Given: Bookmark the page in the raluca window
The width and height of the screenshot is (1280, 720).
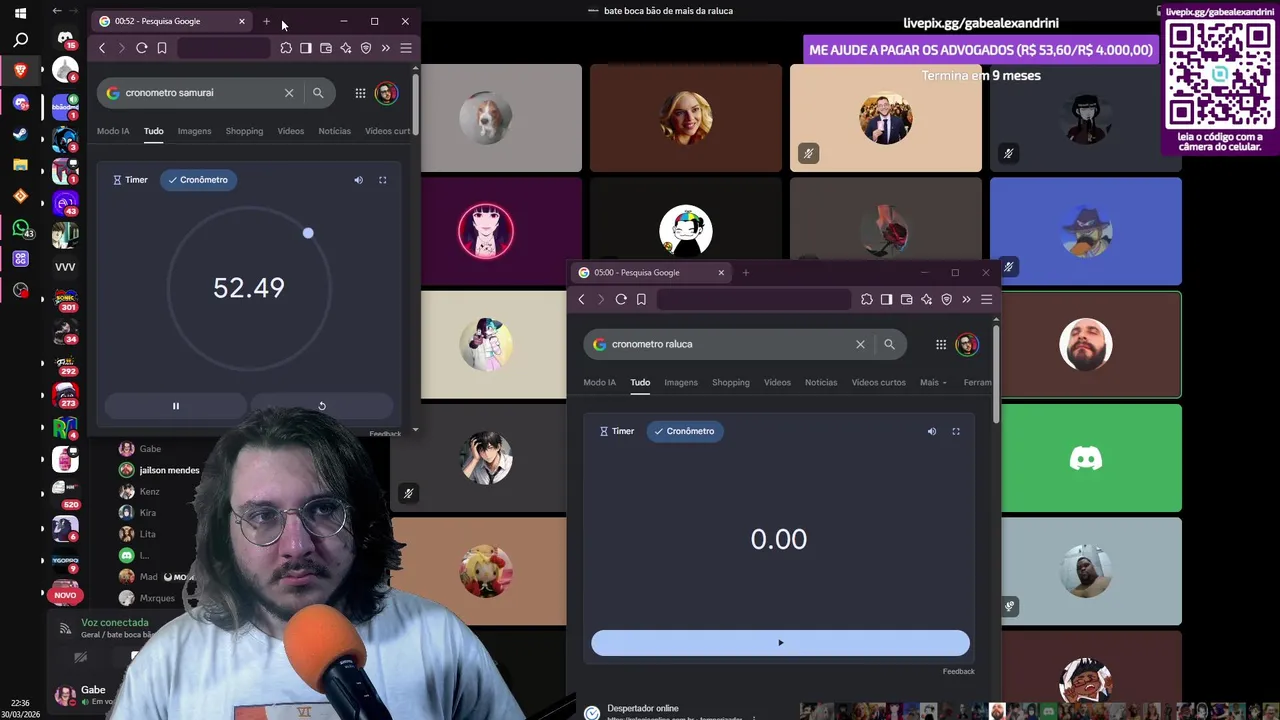Looking at the screenshot, I should coord(641,299).
